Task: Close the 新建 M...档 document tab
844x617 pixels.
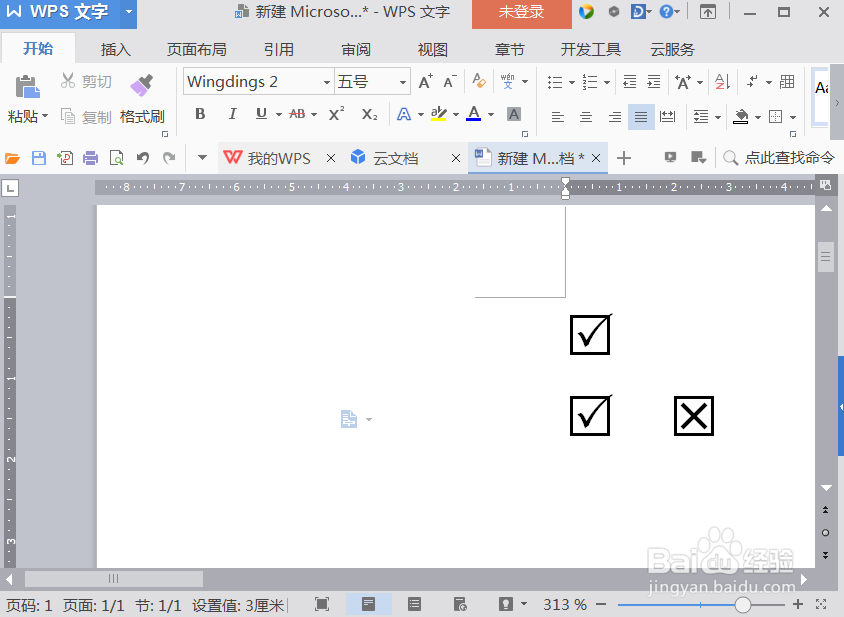Action: tap(596, 158)
